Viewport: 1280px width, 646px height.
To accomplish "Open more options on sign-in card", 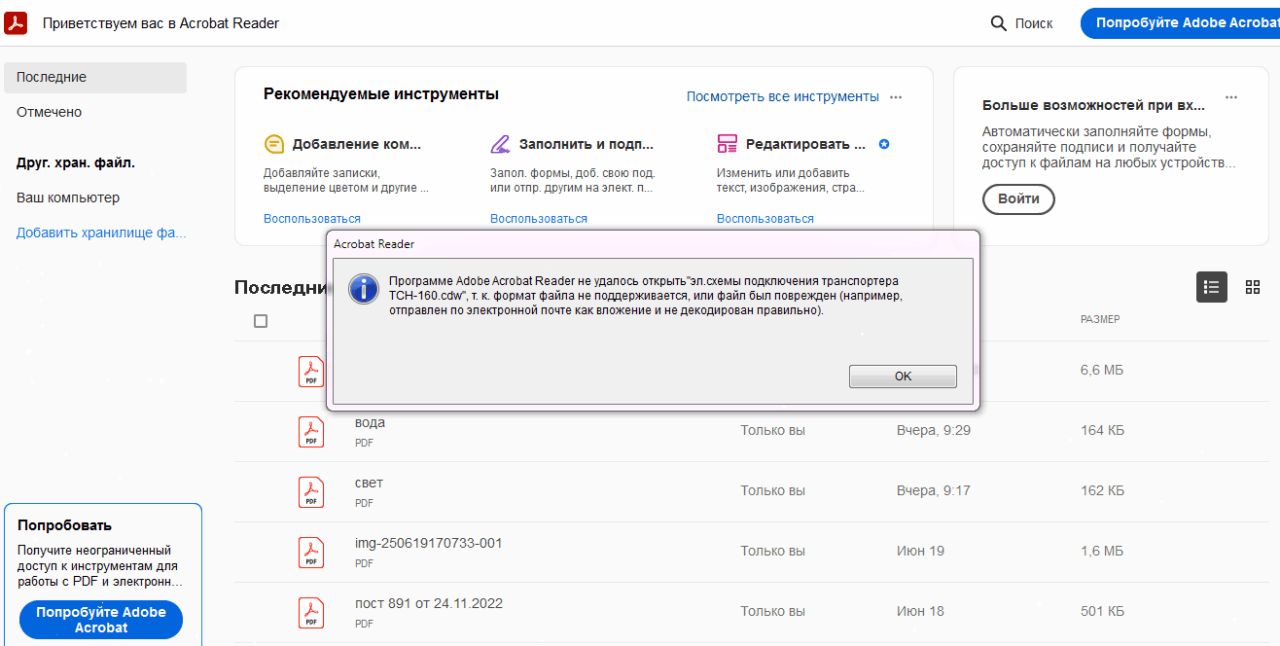I will coord(1232,97).
